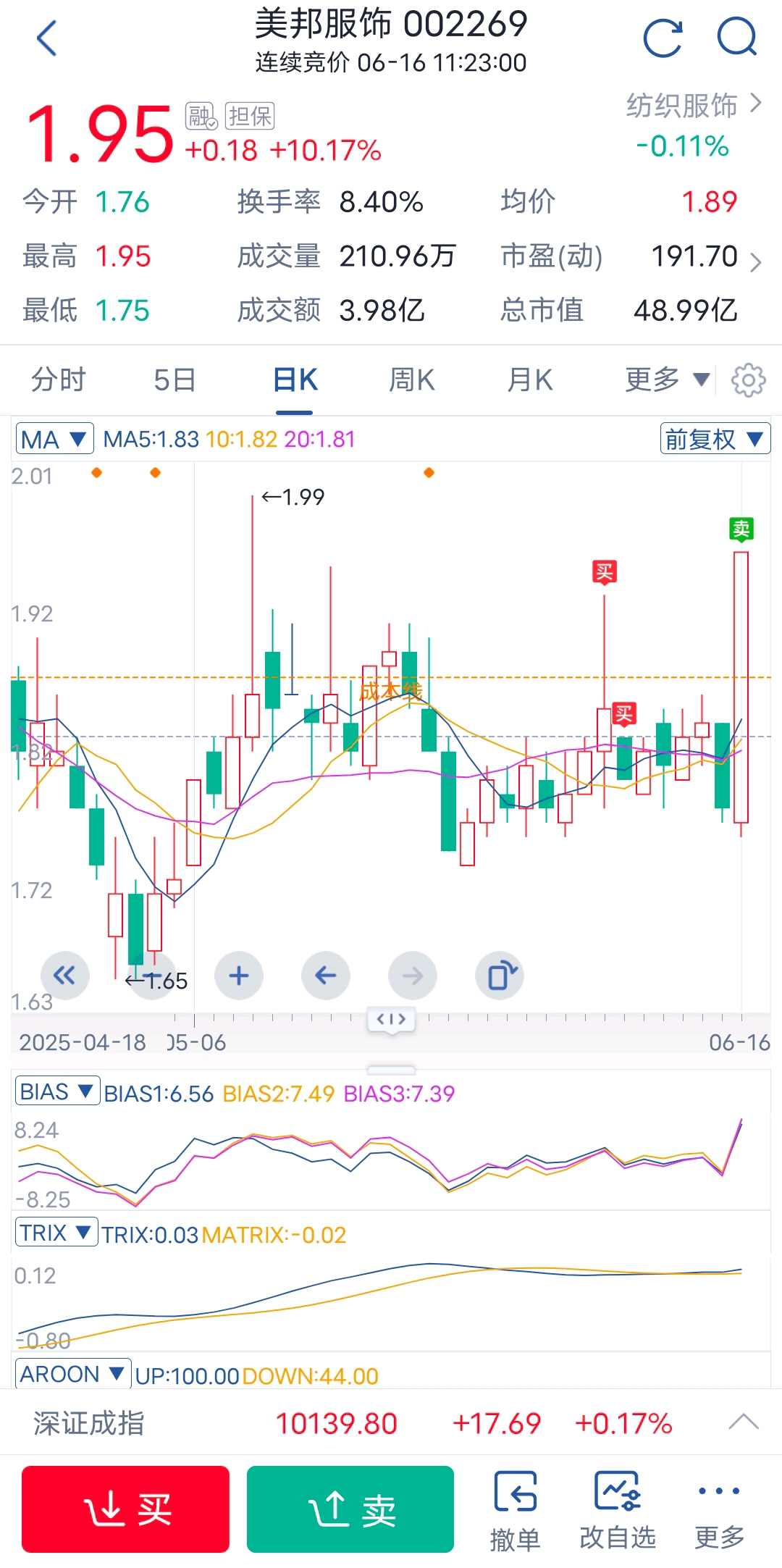Open 撤单 cancel order icon
The height and width of the screenshot is (1568, 782).
pyautogui.click(x=515, y=1511)
